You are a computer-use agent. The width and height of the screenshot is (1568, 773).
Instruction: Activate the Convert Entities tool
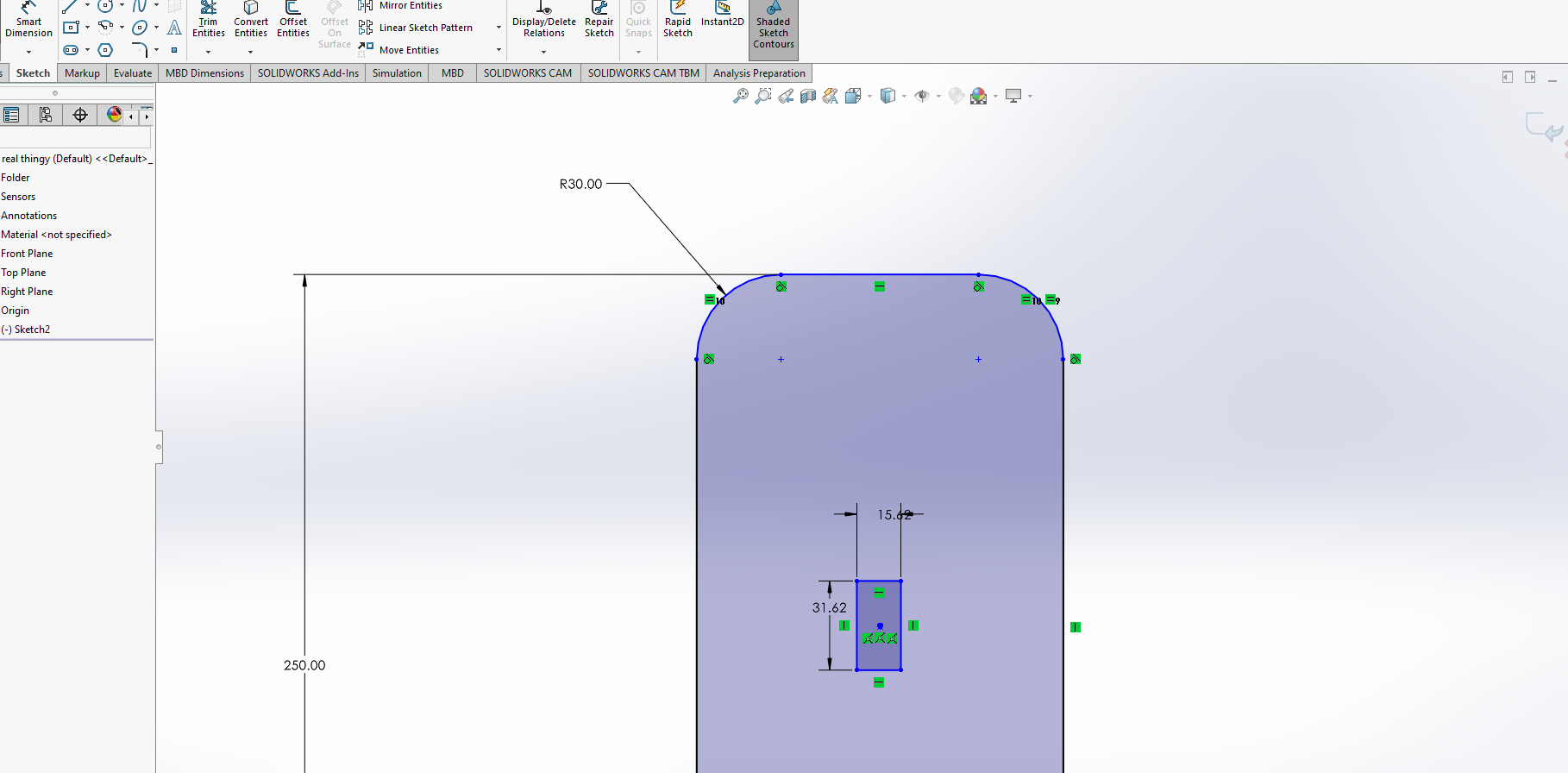click(250, 21)
